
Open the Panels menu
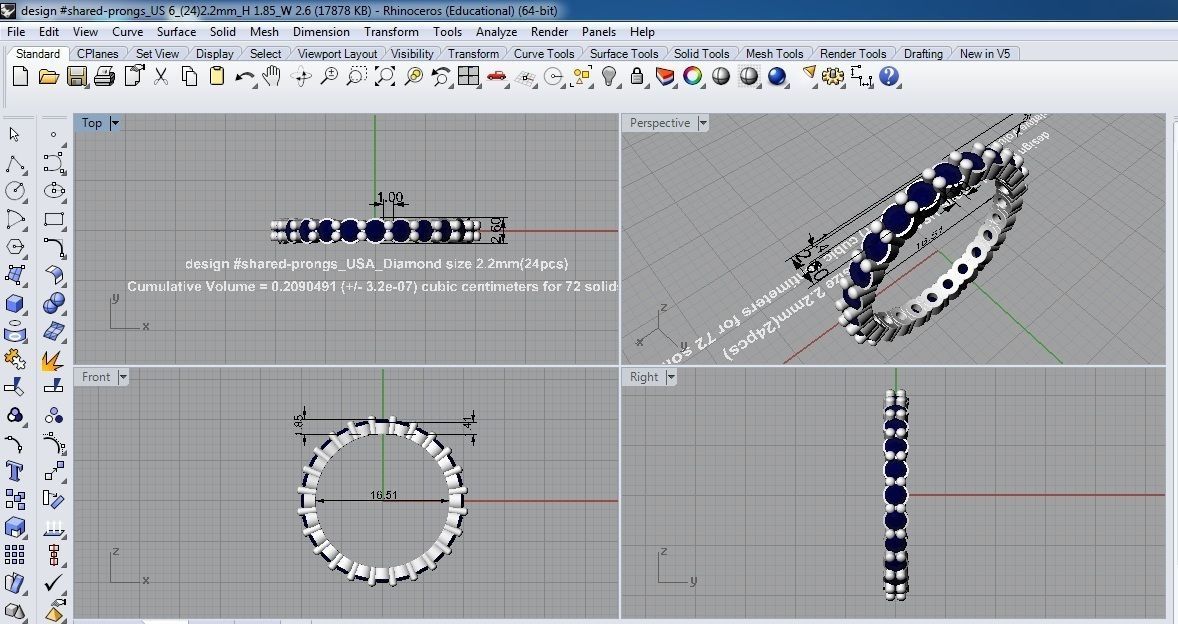pyautogui.click(x=599, y=32)
